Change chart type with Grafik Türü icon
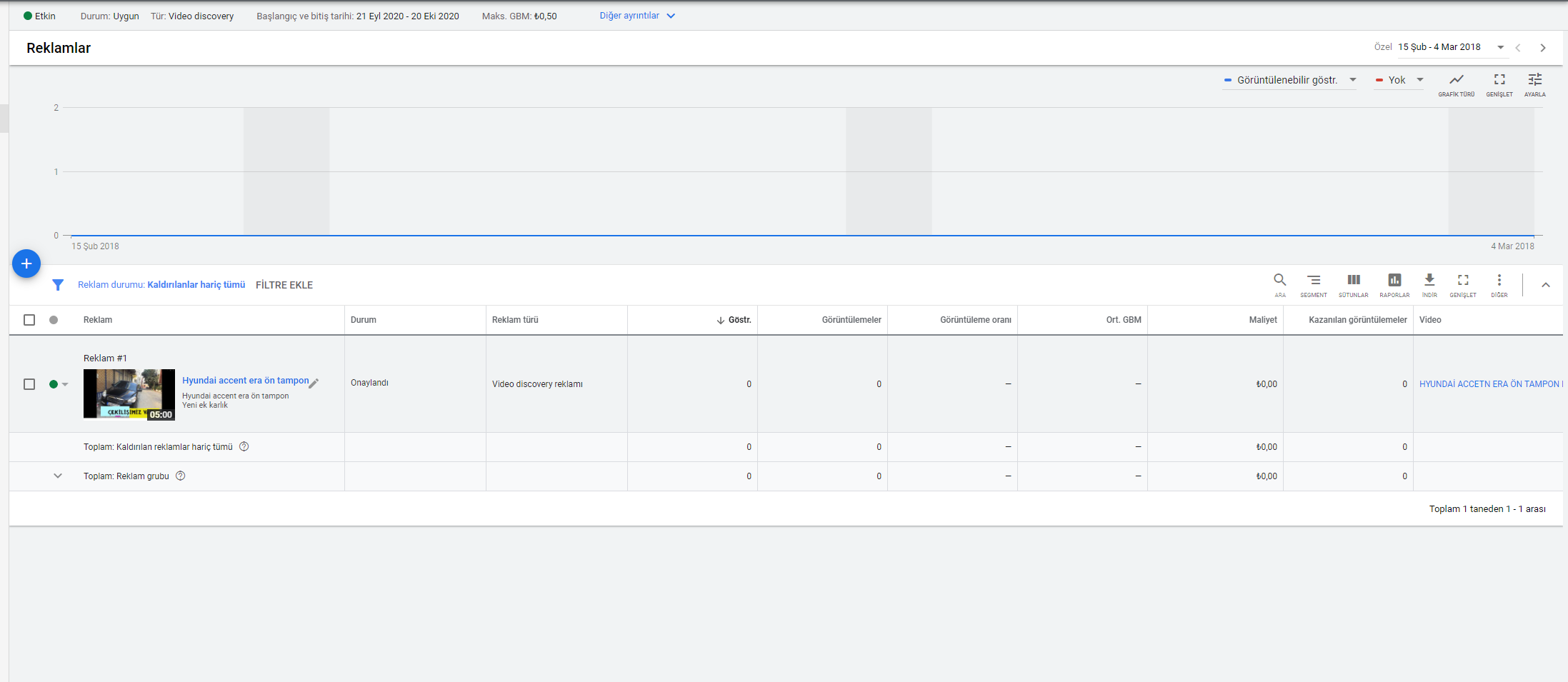The image size is (1568, 682). pyautogui.click(x=1456, y=84)
